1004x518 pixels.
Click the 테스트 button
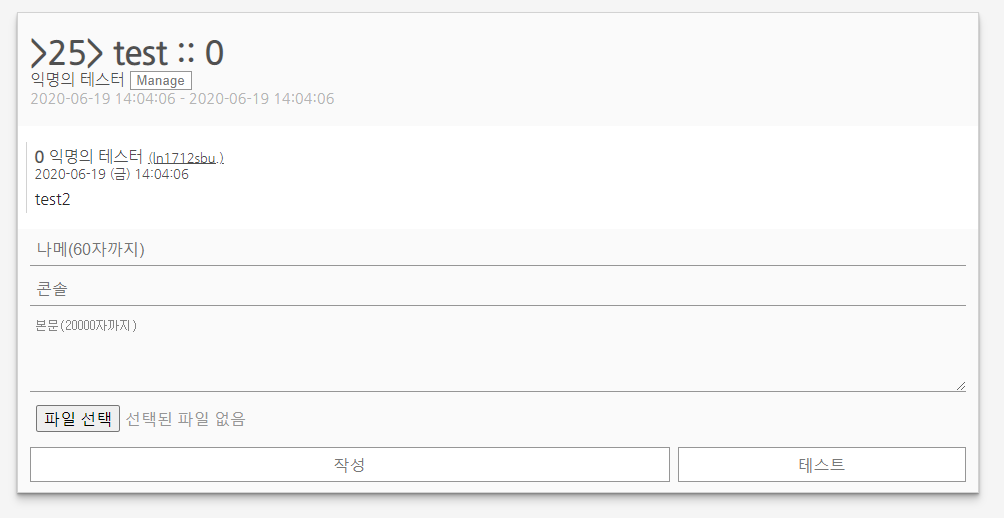(x=821, y=464)
